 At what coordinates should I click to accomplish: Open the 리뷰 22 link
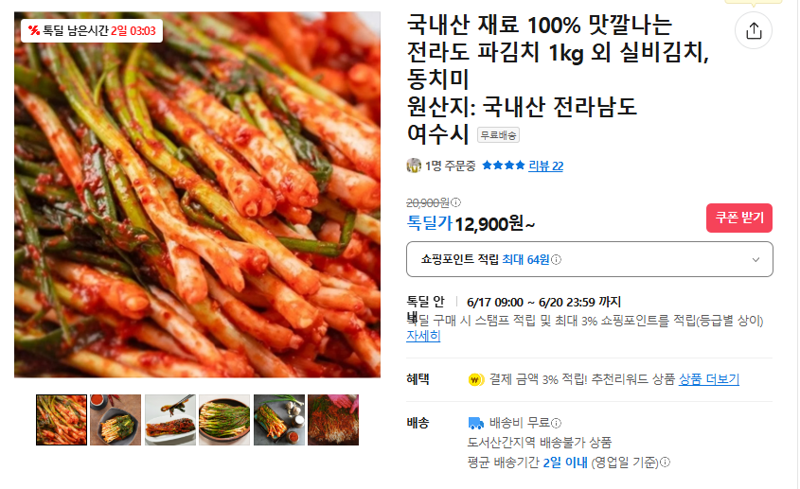point(545,166)
